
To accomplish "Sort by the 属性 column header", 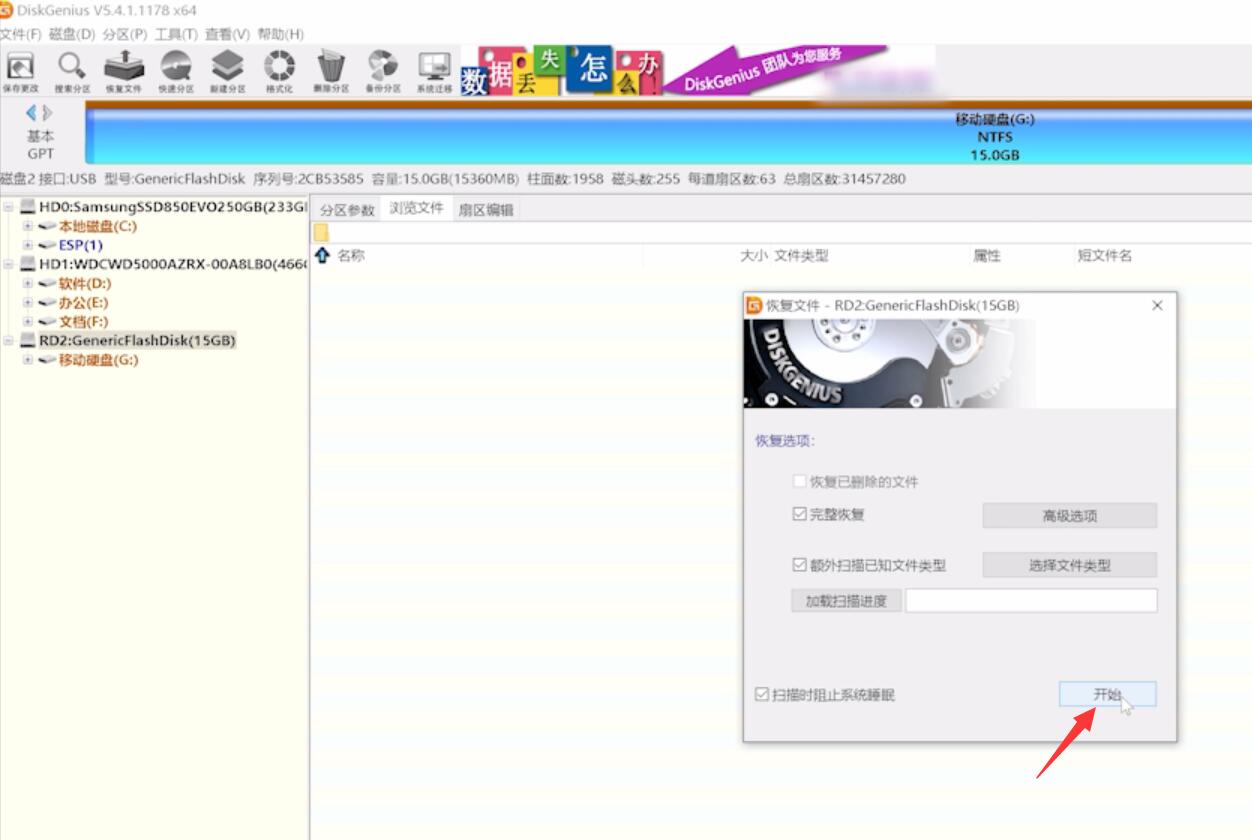I will click(x=987, y=256).
